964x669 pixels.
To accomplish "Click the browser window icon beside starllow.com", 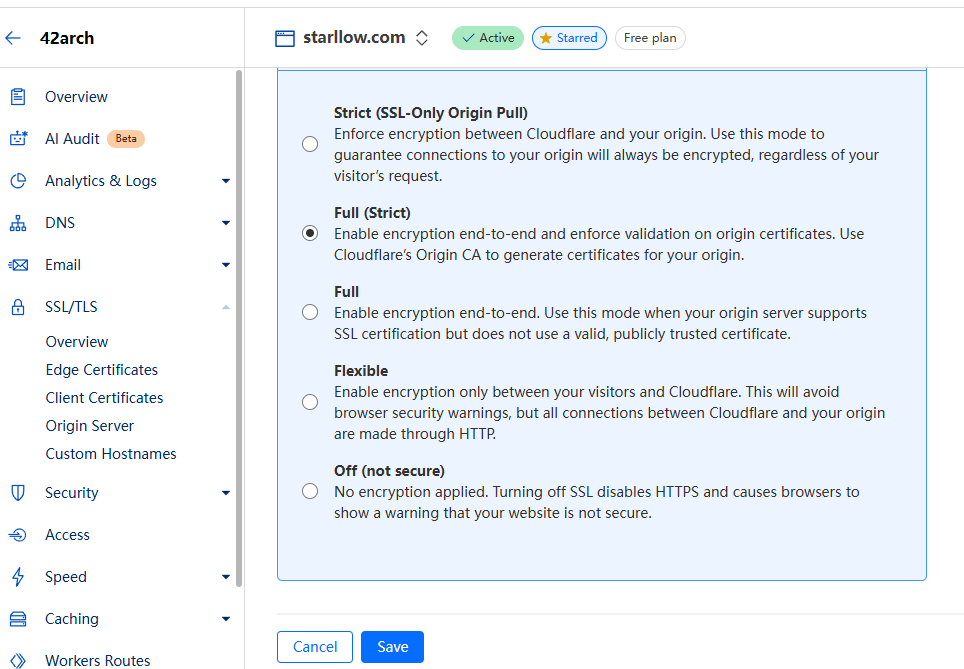I will 285,38.
